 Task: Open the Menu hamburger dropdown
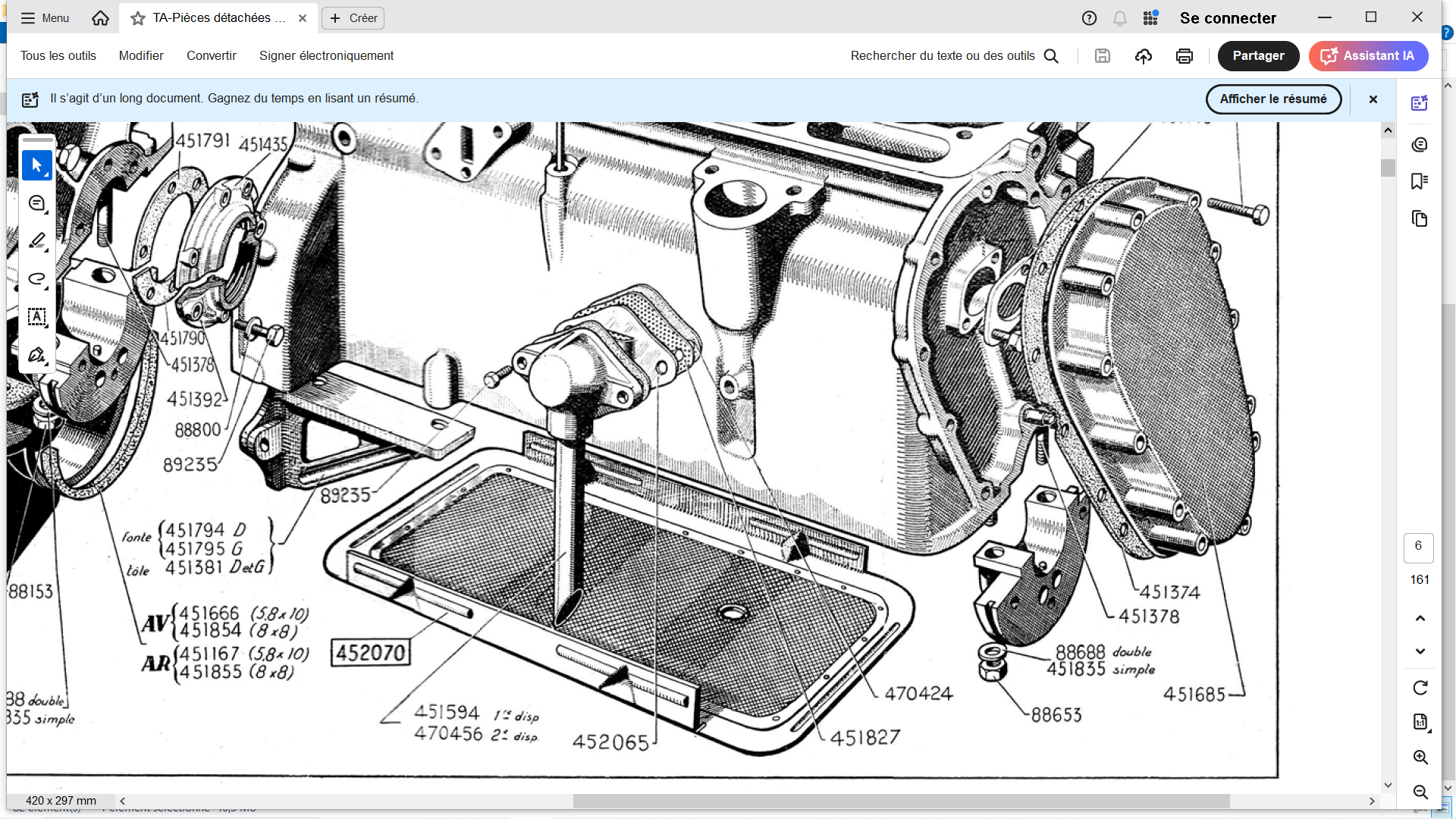point(45,18)
